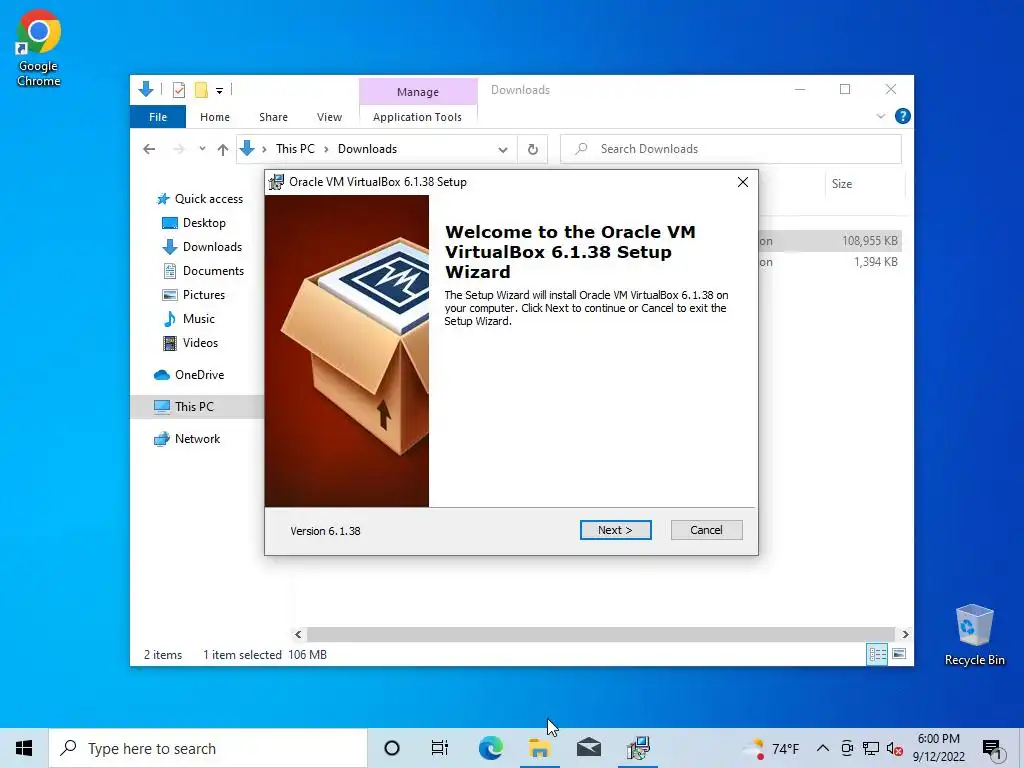Open Videos in navigation pane
Image resolution: width=1024 pixels, height=768 pixels.
pos(191,343)
